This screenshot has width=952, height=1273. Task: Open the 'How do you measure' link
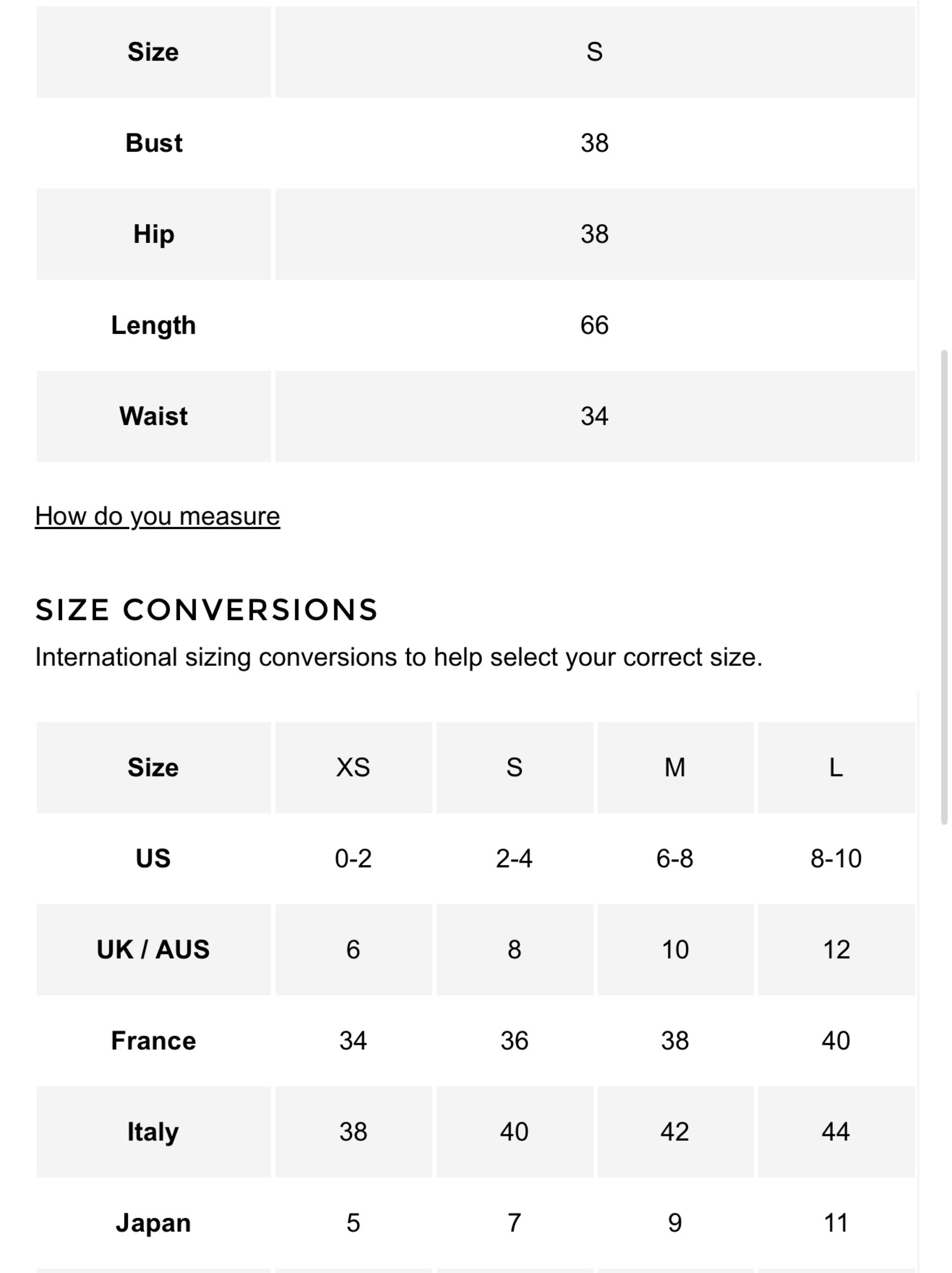pos(157,516)
